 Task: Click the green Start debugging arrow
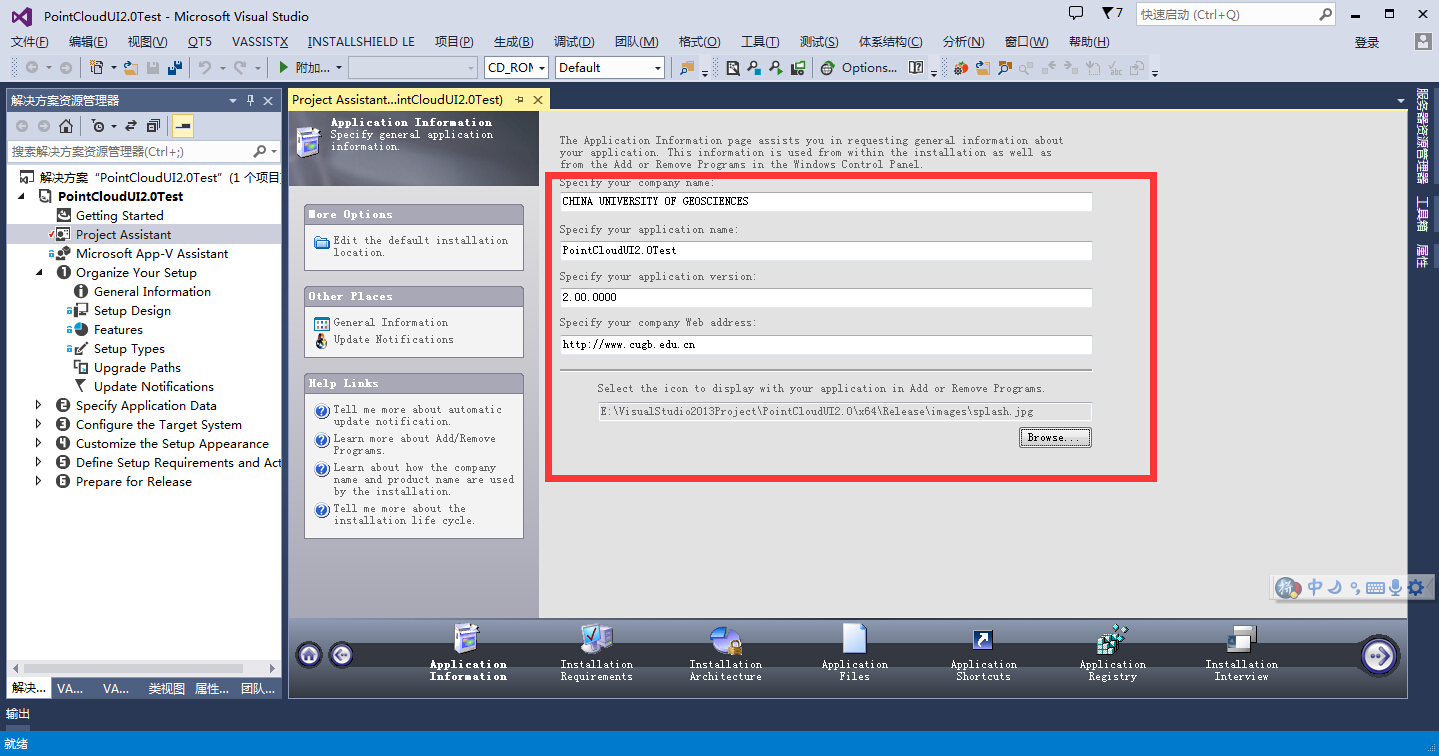coord(284,67)
